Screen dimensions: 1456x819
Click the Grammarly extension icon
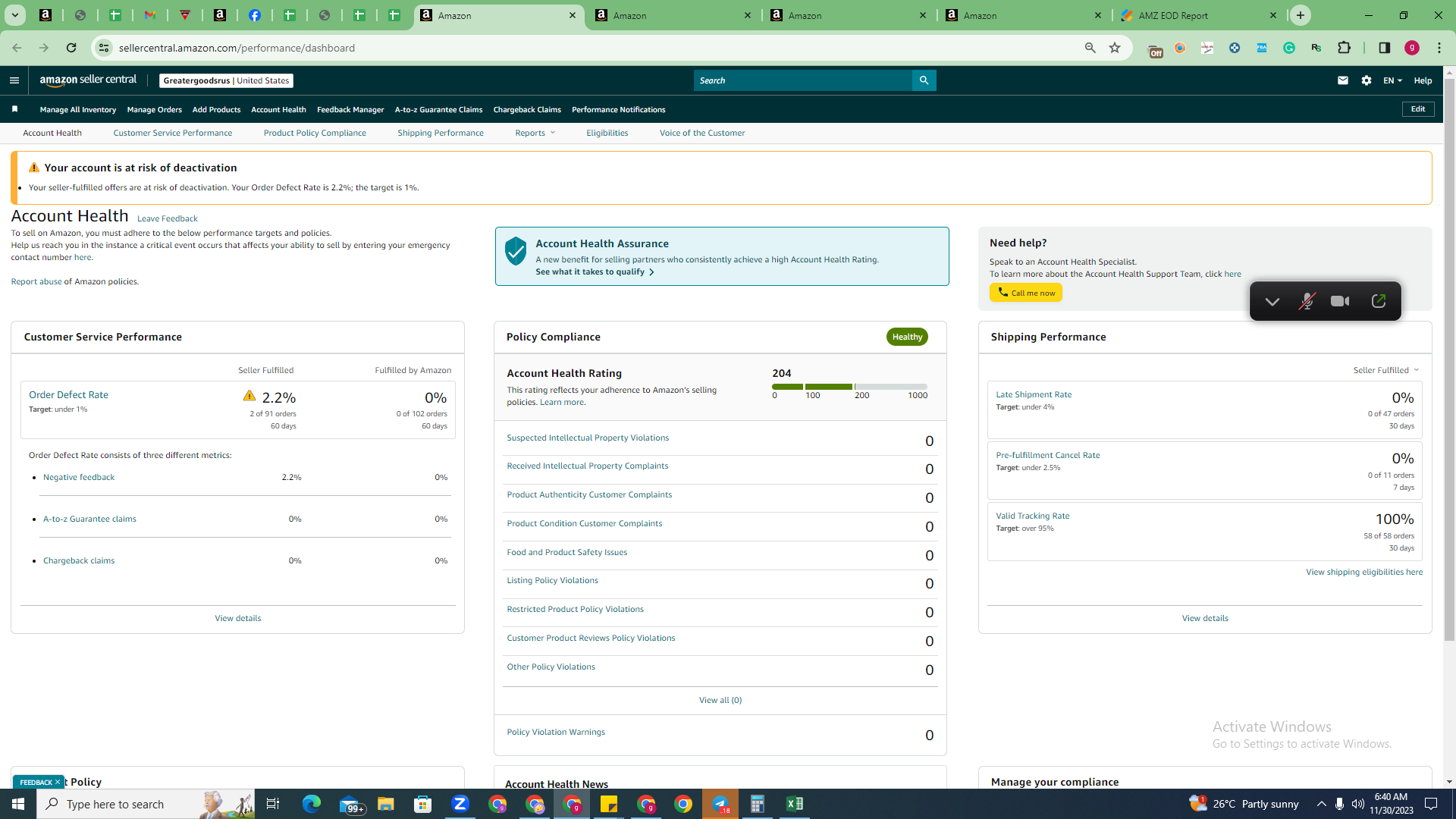pyautogui.click(x=1289, y=48)
